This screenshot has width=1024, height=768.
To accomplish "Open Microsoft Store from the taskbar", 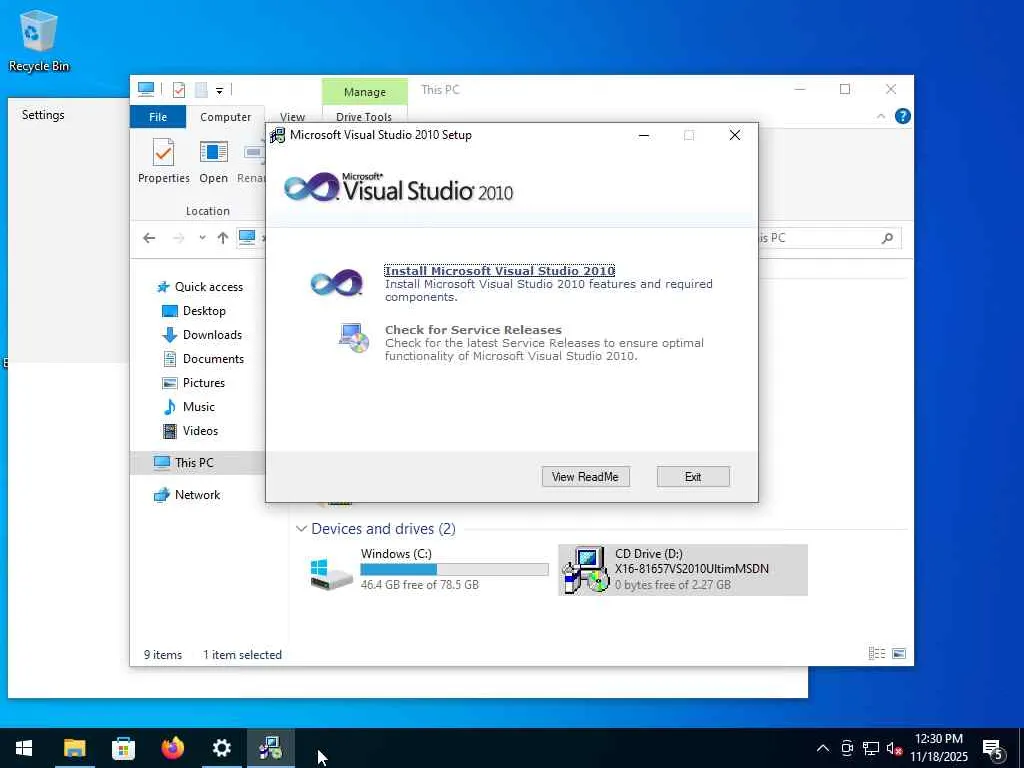I will coord(123,748).
